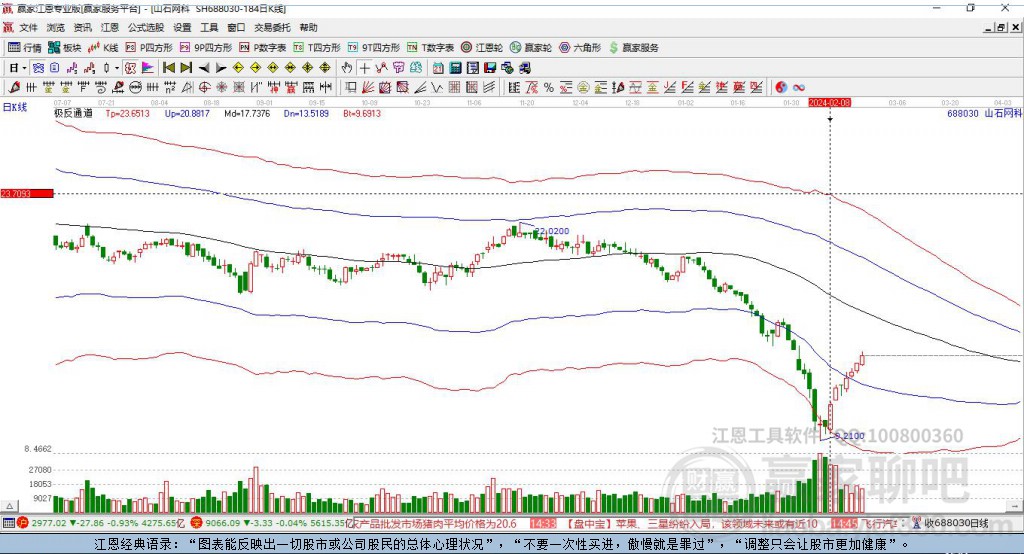Open the 9P四方形 tool
1024x554 pixels.
click(206, 48)
